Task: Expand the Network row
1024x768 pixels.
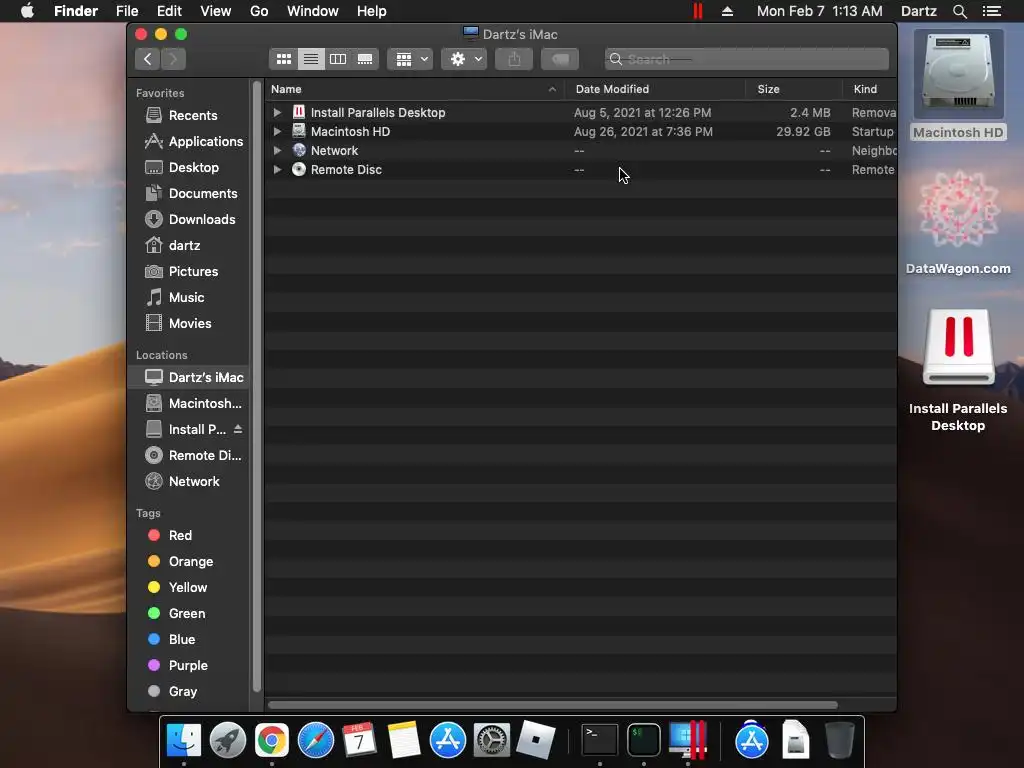Action: pyautogui.click(x=277, y=150)
